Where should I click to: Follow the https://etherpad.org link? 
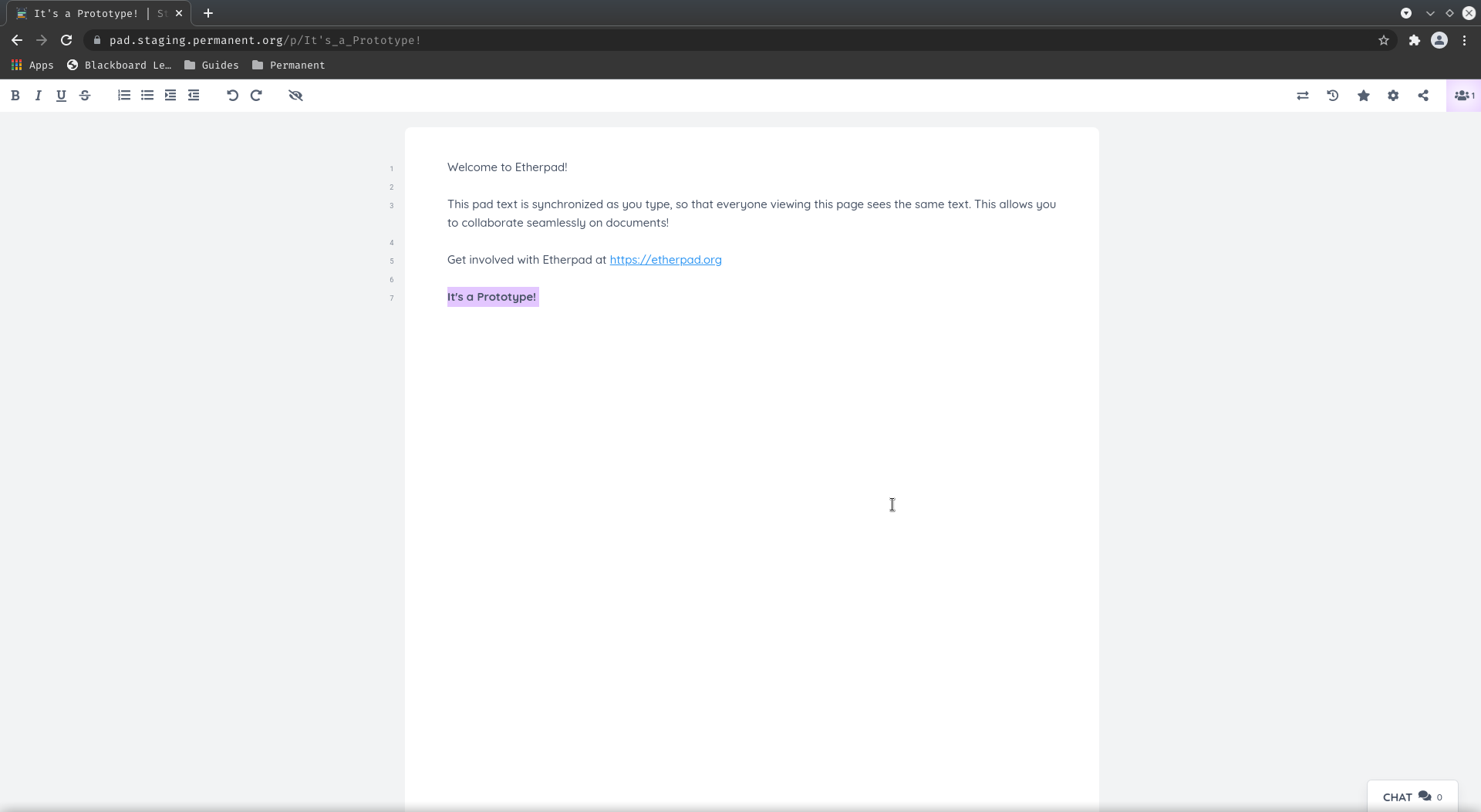[666, 260]
